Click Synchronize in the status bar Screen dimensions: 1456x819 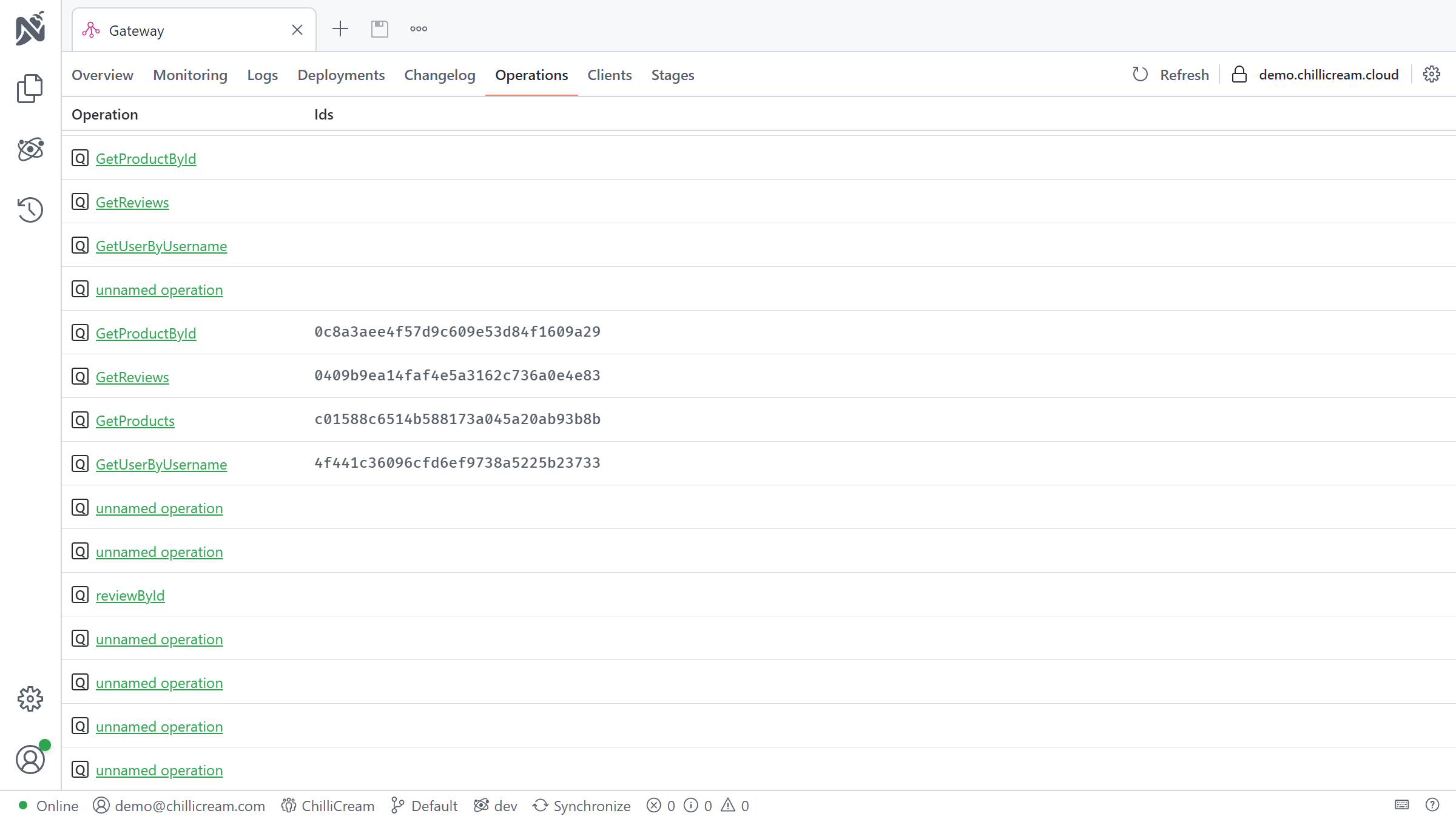582,806
